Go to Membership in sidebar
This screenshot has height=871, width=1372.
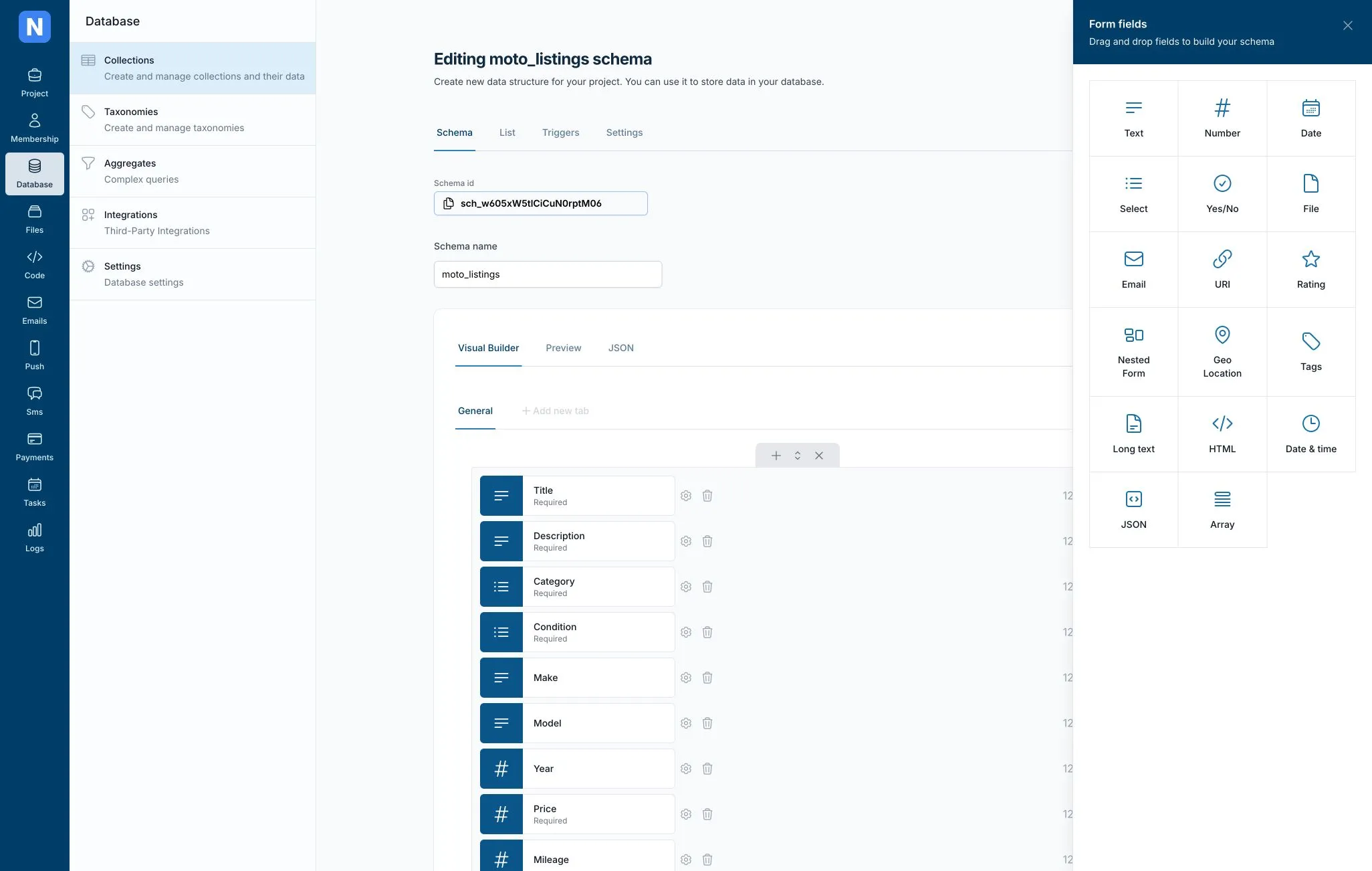[35, 128]
